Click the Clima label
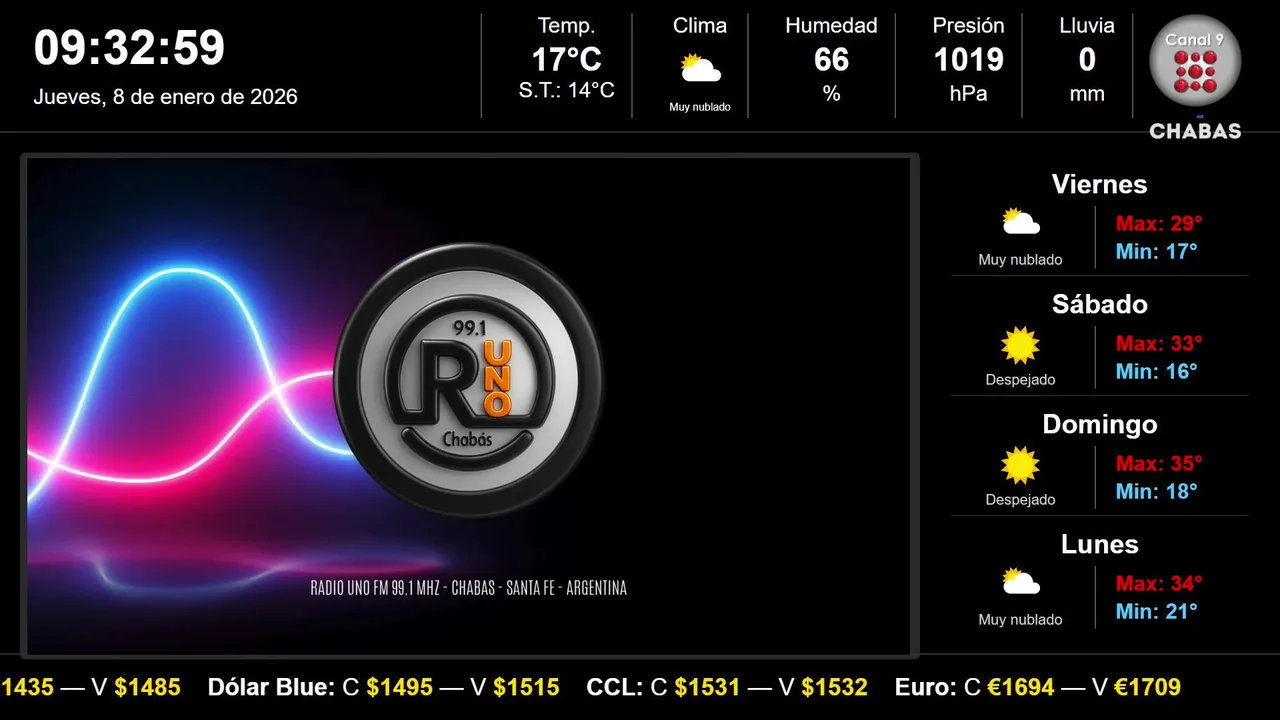This screenshot has height=720, width=1280. [700, 26]
